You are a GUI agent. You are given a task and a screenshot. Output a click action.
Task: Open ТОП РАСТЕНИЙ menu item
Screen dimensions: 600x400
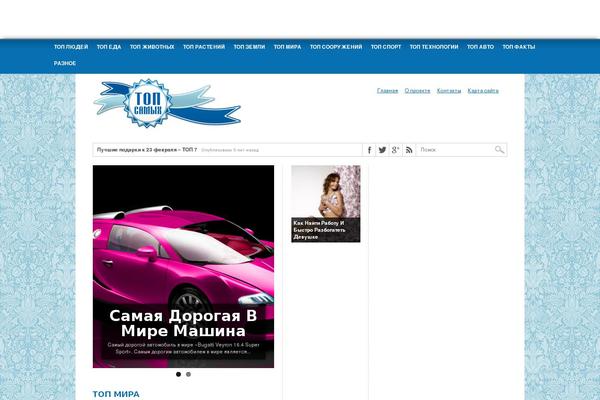pyautogui.click(x=204, y=47)
